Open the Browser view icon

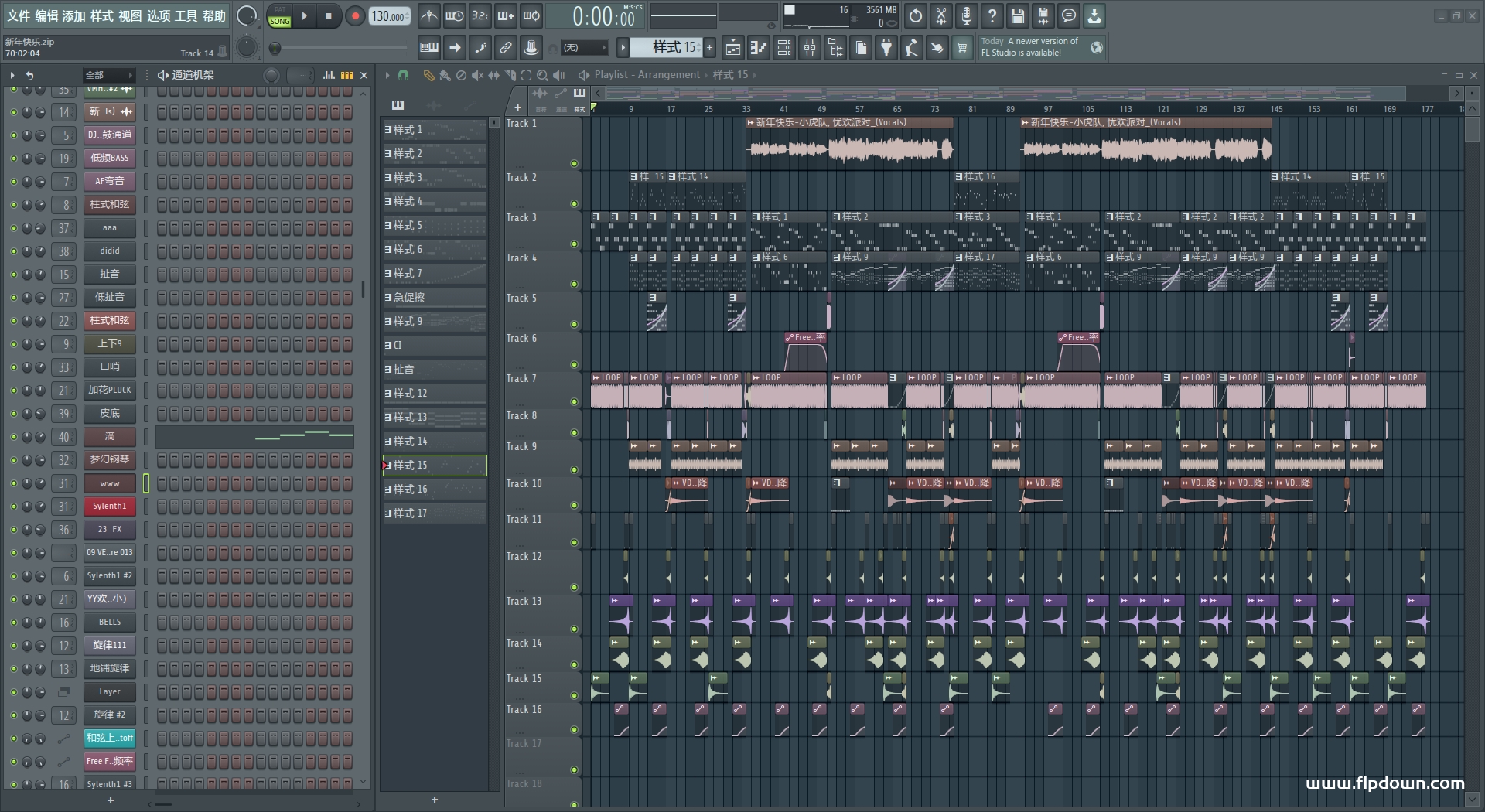[x=835, y=48]
